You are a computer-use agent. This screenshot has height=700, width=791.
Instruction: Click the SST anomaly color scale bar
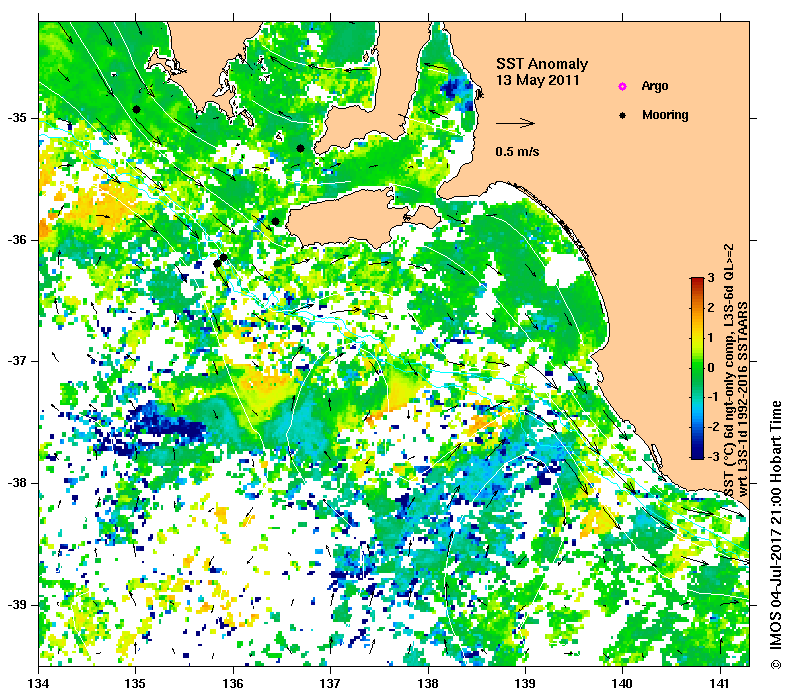(x=697, y=368)
